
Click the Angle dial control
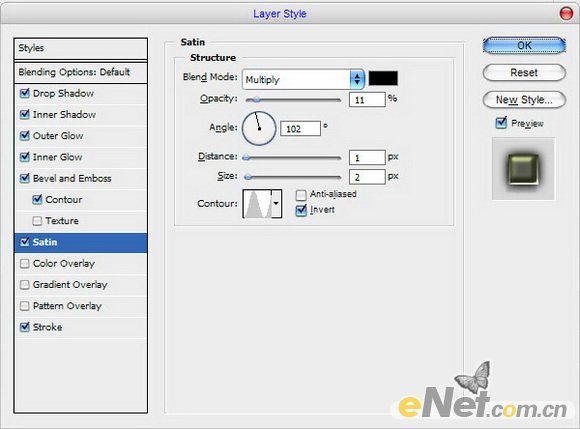259,128
